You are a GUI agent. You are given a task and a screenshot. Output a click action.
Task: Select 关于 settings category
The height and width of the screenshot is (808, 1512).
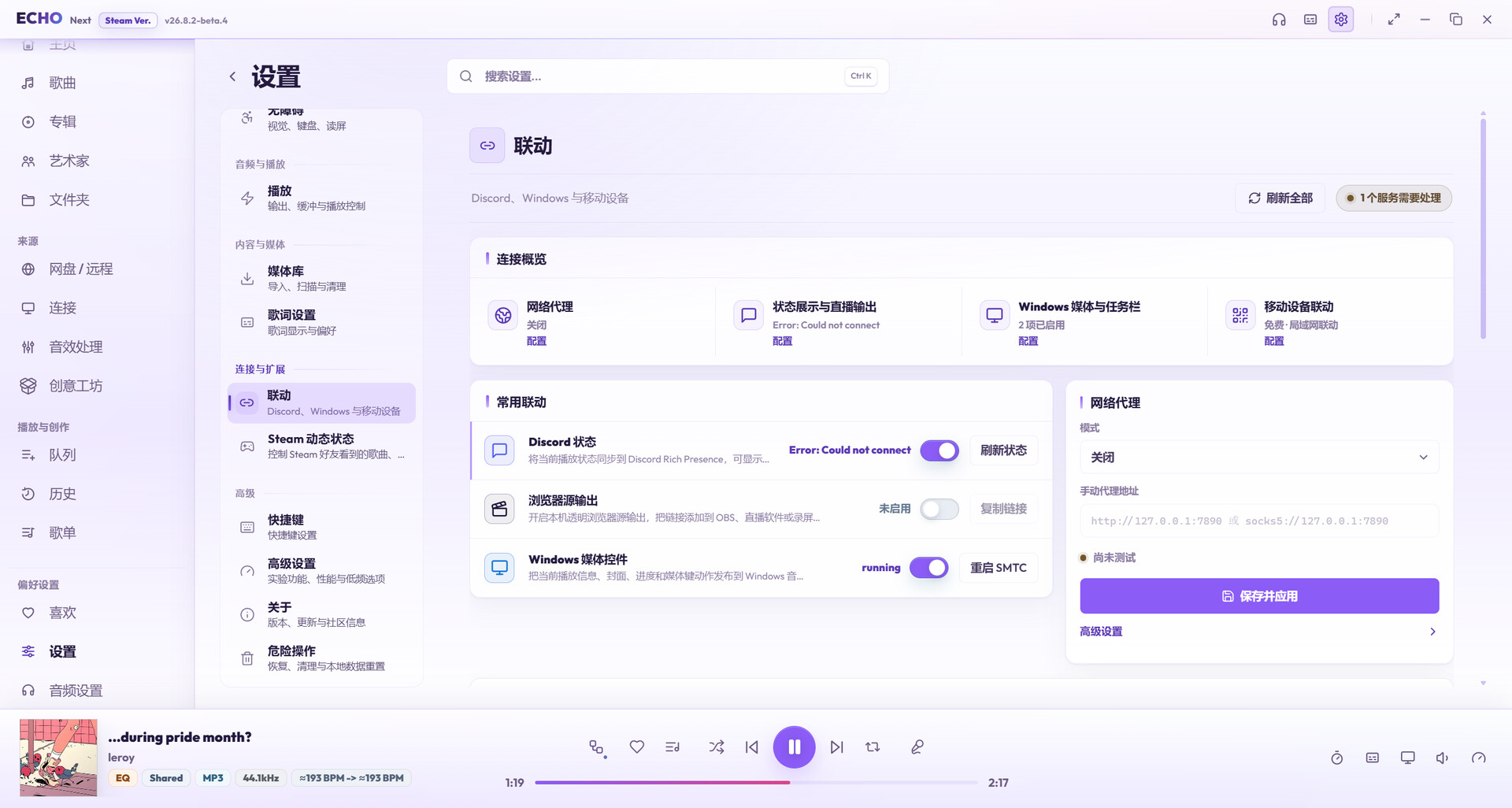click(321, 614)
